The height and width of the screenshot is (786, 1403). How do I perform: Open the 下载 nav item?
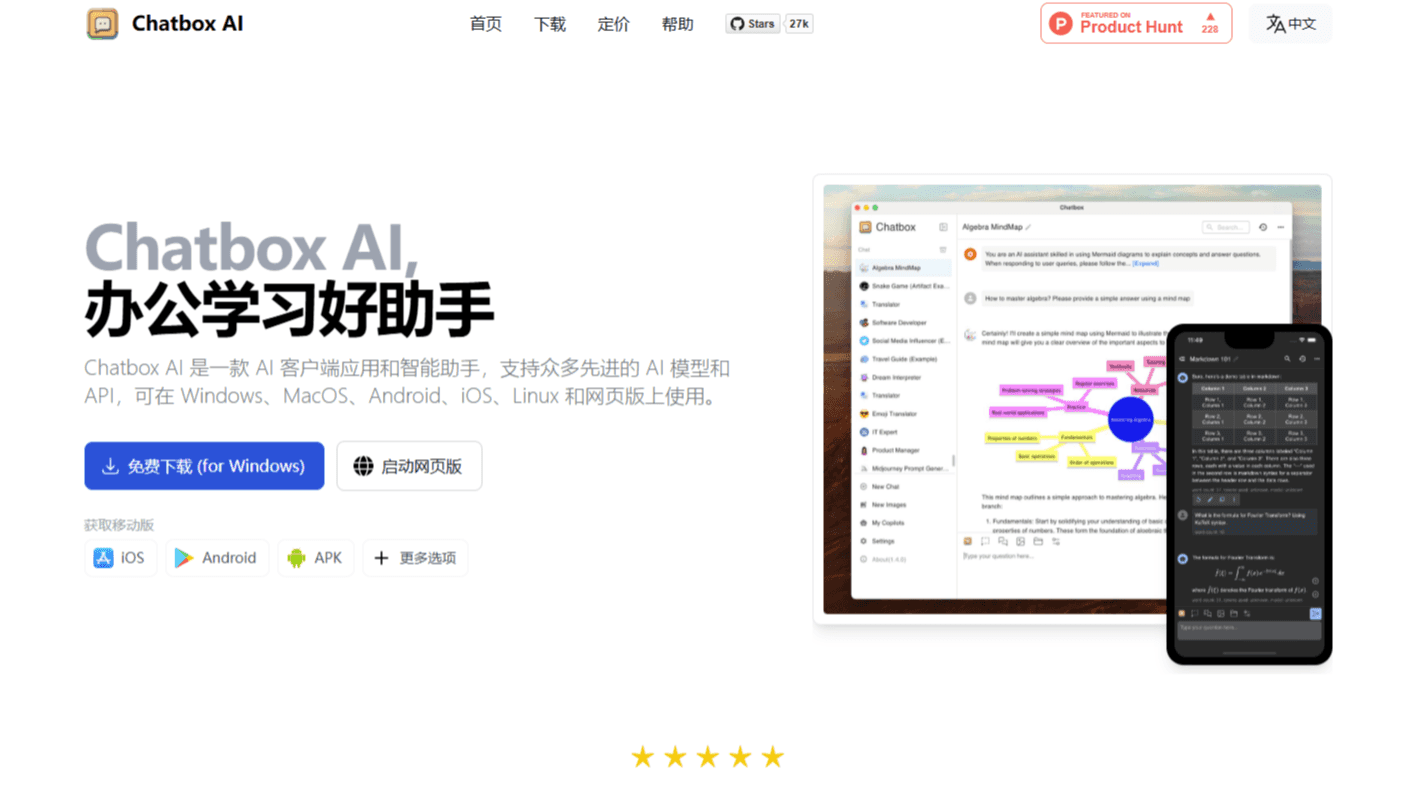pos(550,24)
